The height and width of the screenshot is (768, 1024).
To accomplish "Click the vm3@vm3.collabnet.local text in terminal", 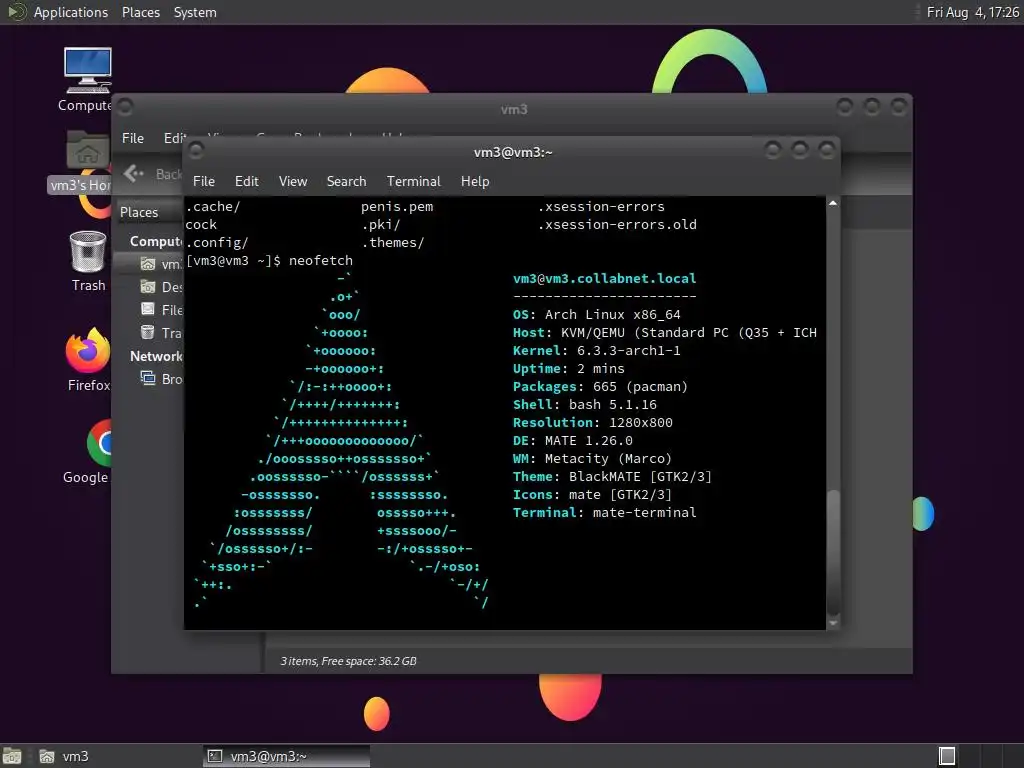I will 604,278.
